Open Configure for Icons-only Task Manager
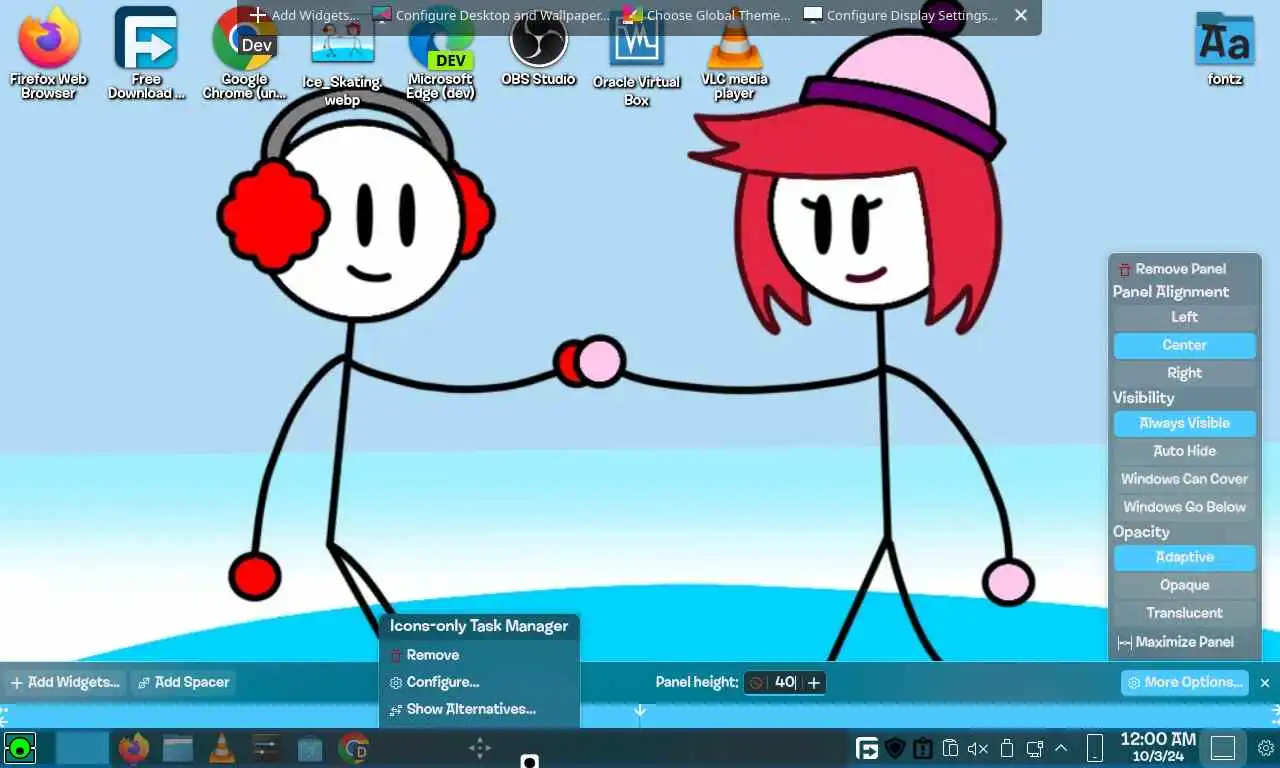This screenshot has width=1280, height=768. (479, 682)
